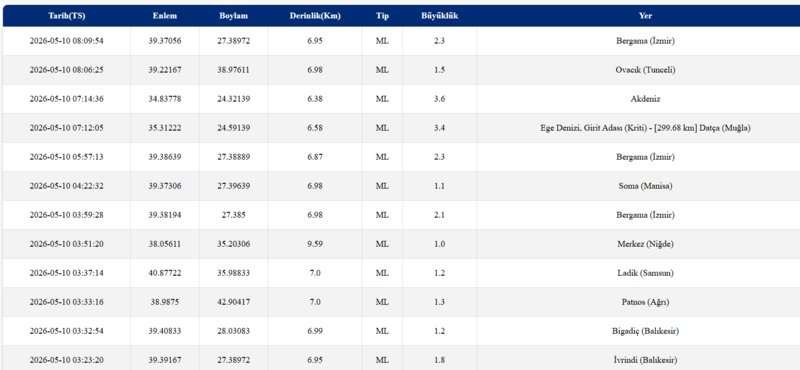Select the timestamp 2026-05-10 03:59:28

66,215
